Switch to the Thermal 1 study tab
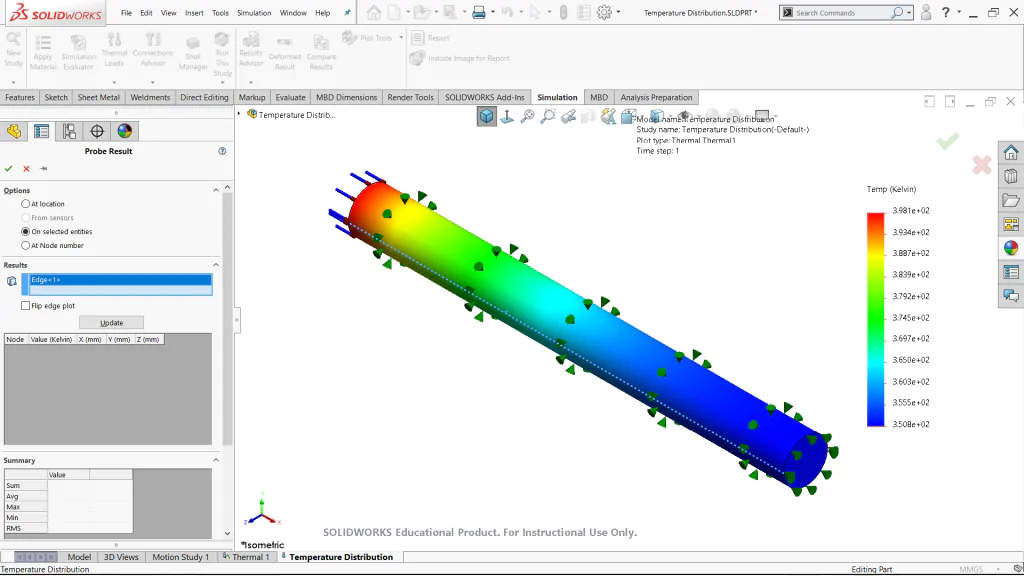1024x576 pixels. [x=246, y=557]
